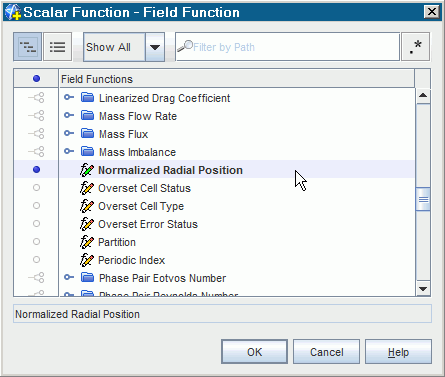Click the Periodic Index function icon

pyautogui.click(x=87, y=260)
